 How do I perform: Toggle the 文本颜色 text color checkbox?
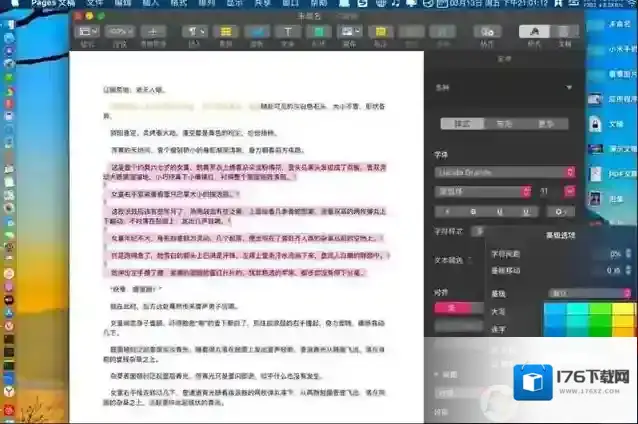[x=470, y=260]
